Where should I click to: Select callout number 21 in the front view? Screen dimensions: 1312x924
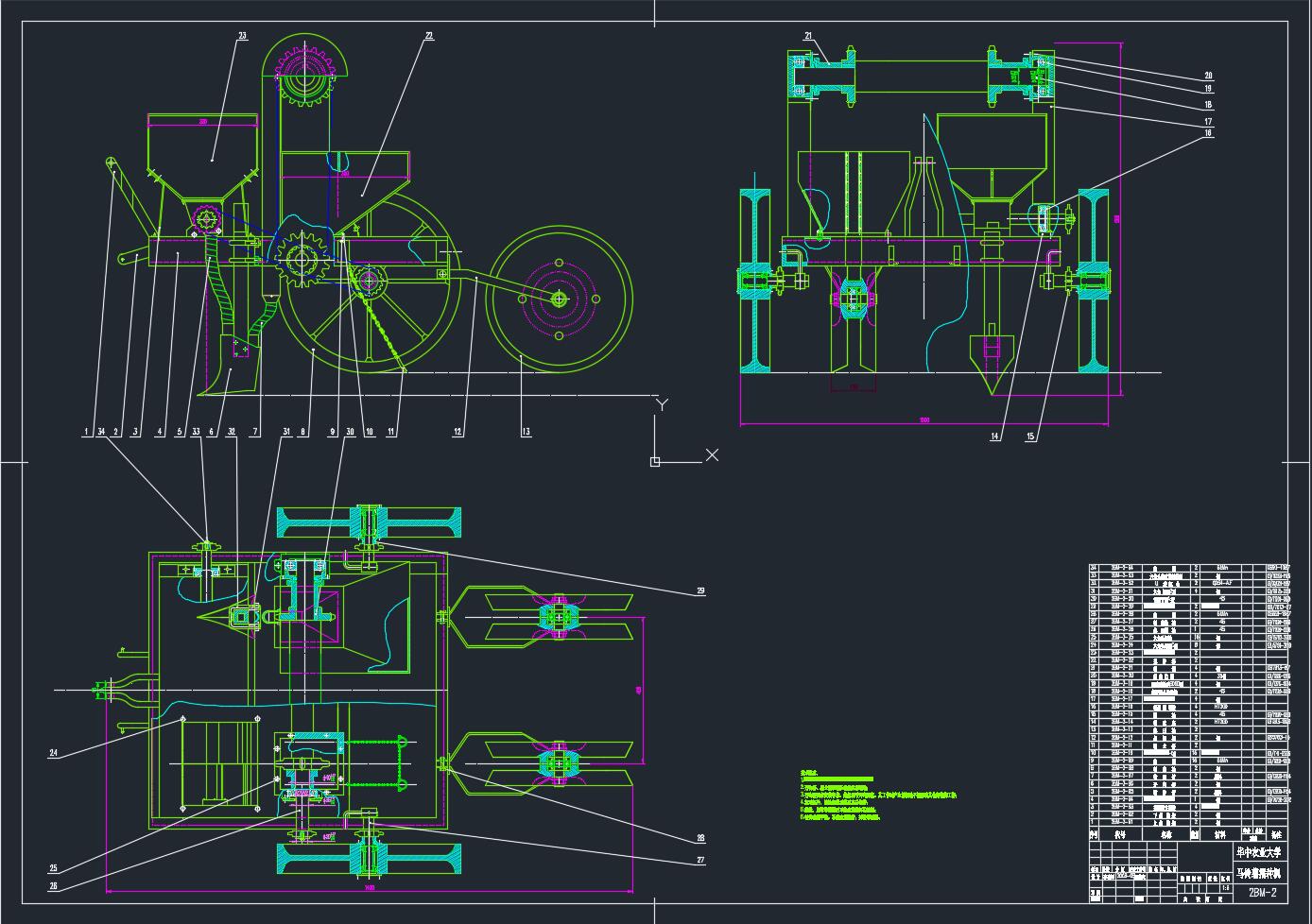808,36
